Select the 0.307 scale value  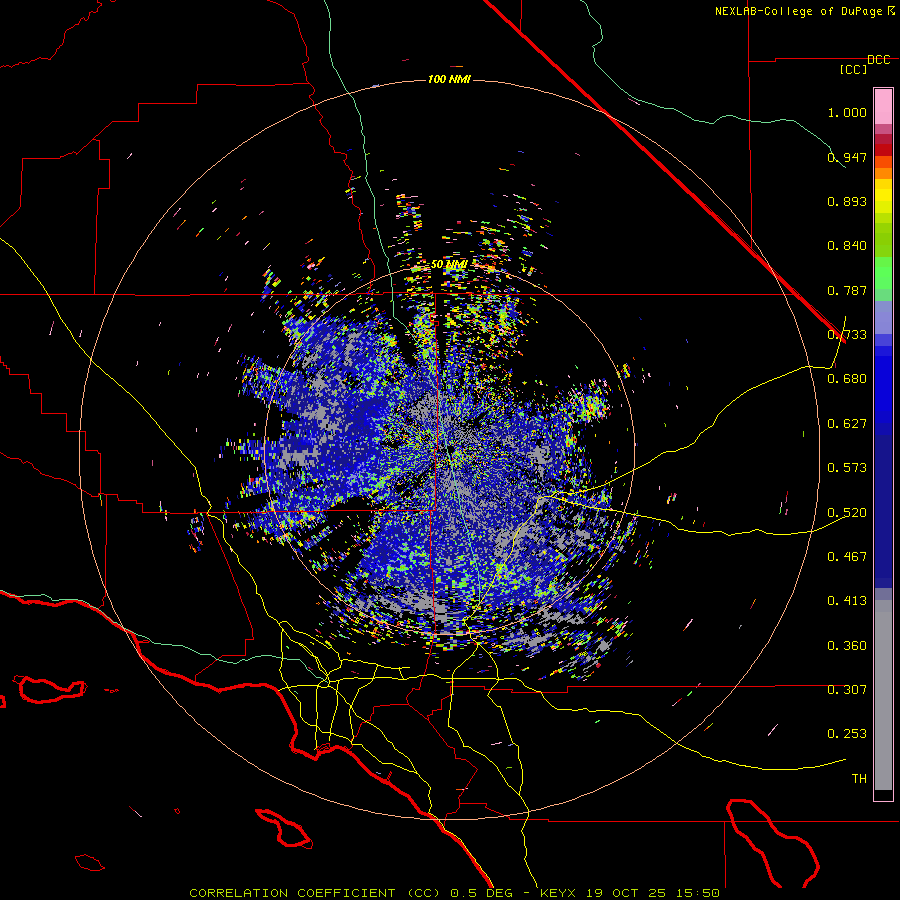coord(847,690)
